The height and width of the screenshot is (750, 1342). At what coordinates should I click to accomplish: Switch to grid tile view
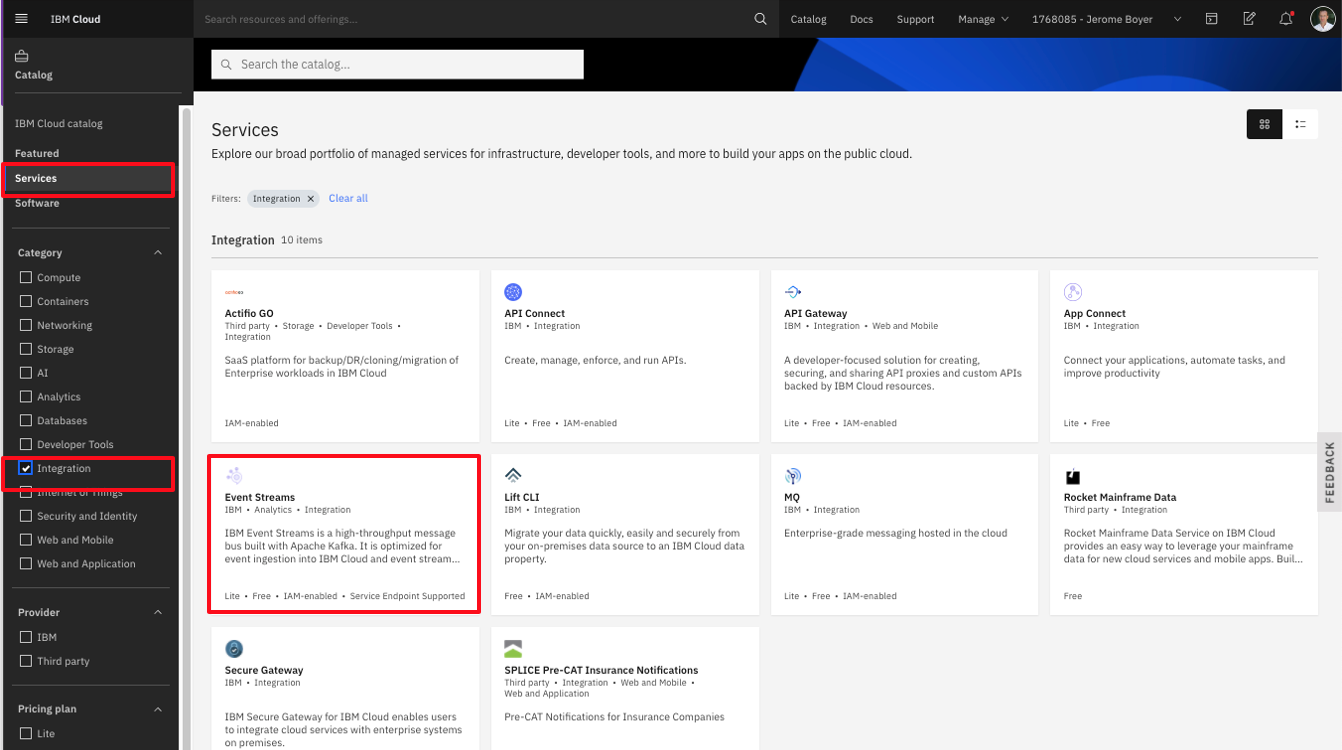[x=1264, y=124]
